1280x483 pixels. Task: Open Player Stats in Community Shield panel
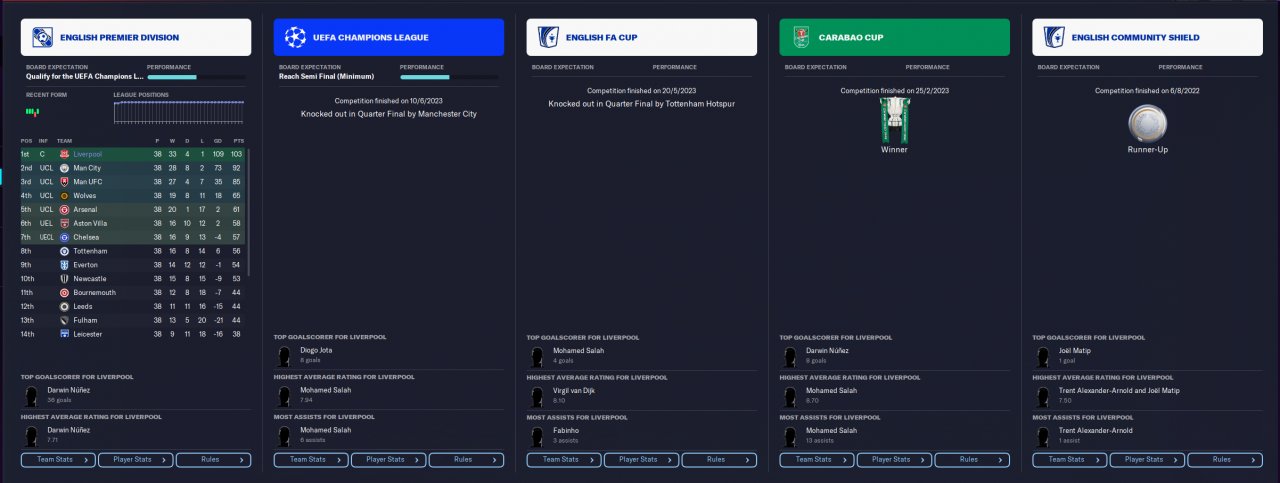pyautogui.click(x=1148, y=460)
